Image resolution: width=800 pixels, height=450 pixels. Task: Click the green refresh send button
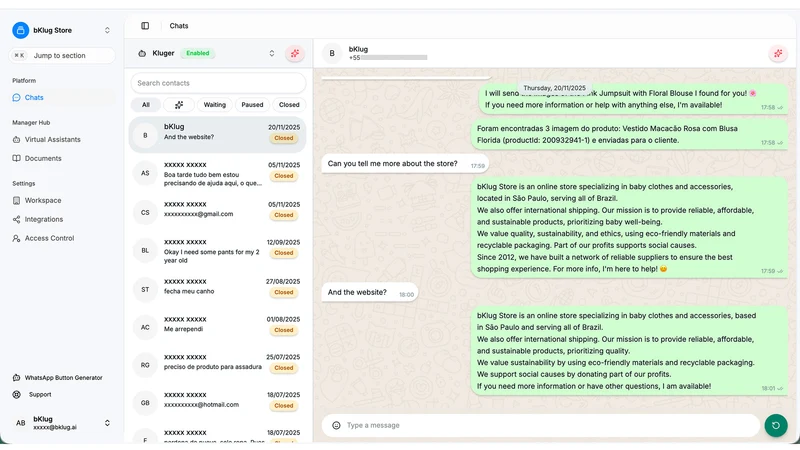[x=776, y=425]
